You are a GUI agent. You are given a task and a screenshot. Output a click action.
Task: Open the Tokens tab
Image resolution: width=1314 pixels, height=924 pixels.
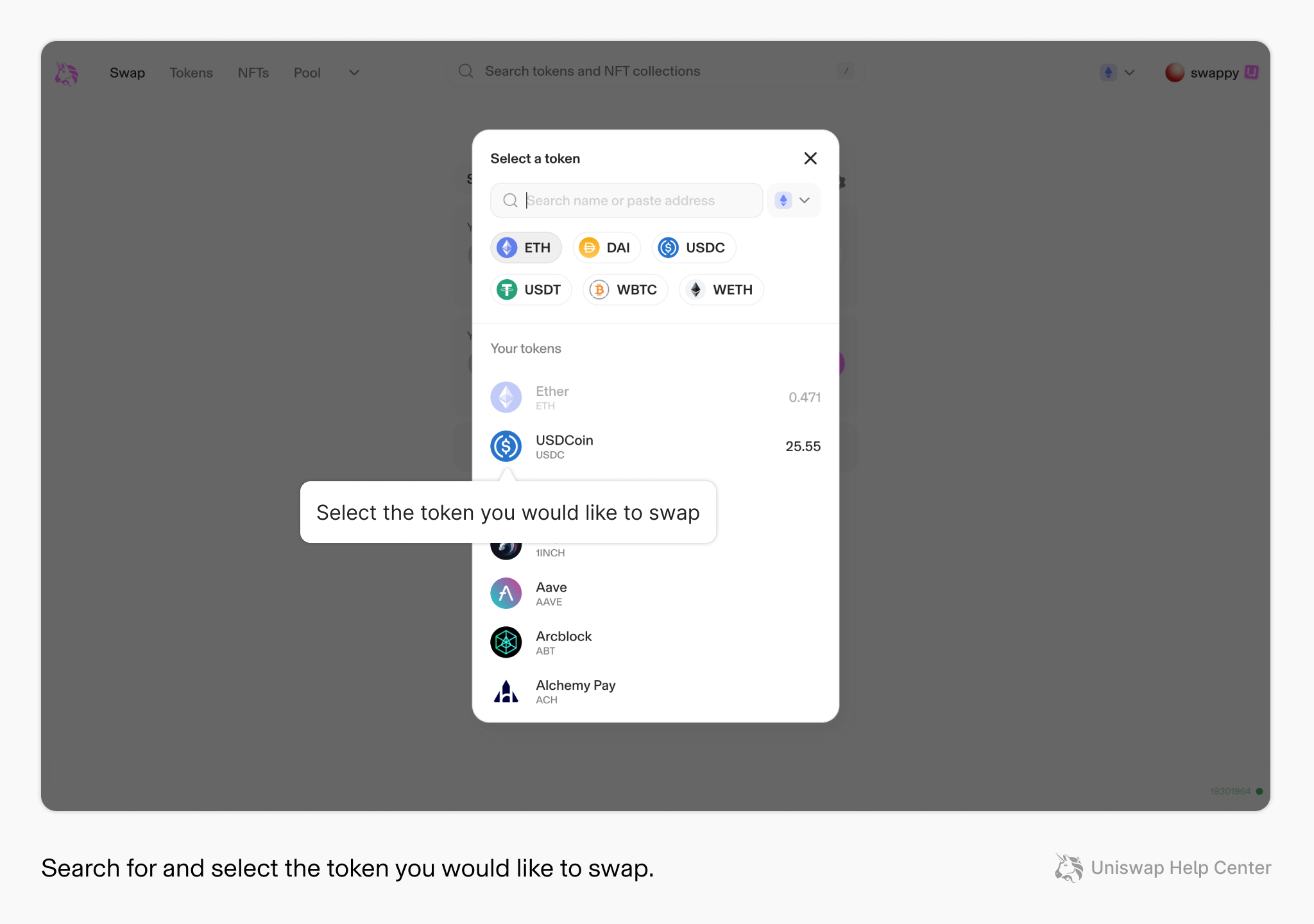[191, 73]
